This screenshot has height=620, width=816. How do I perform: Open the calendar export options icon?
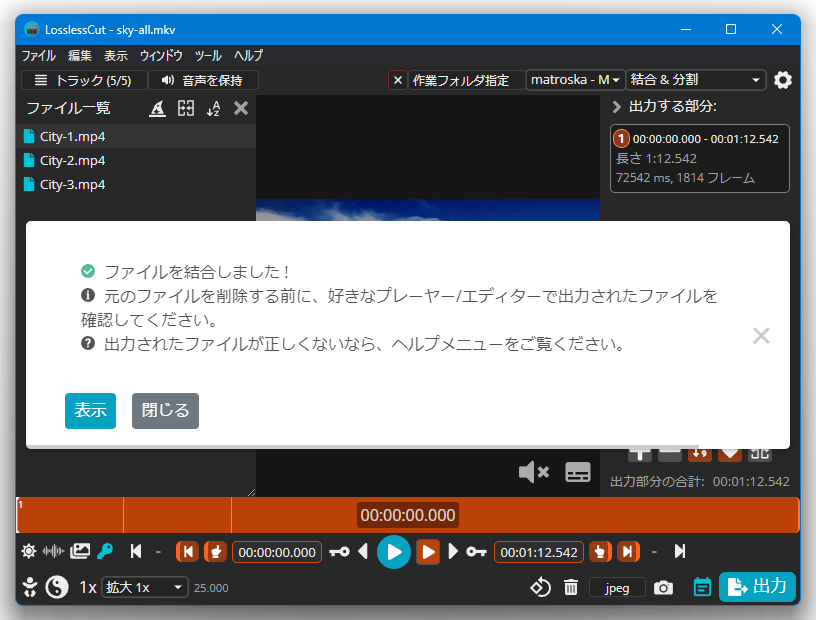[703, 588]
